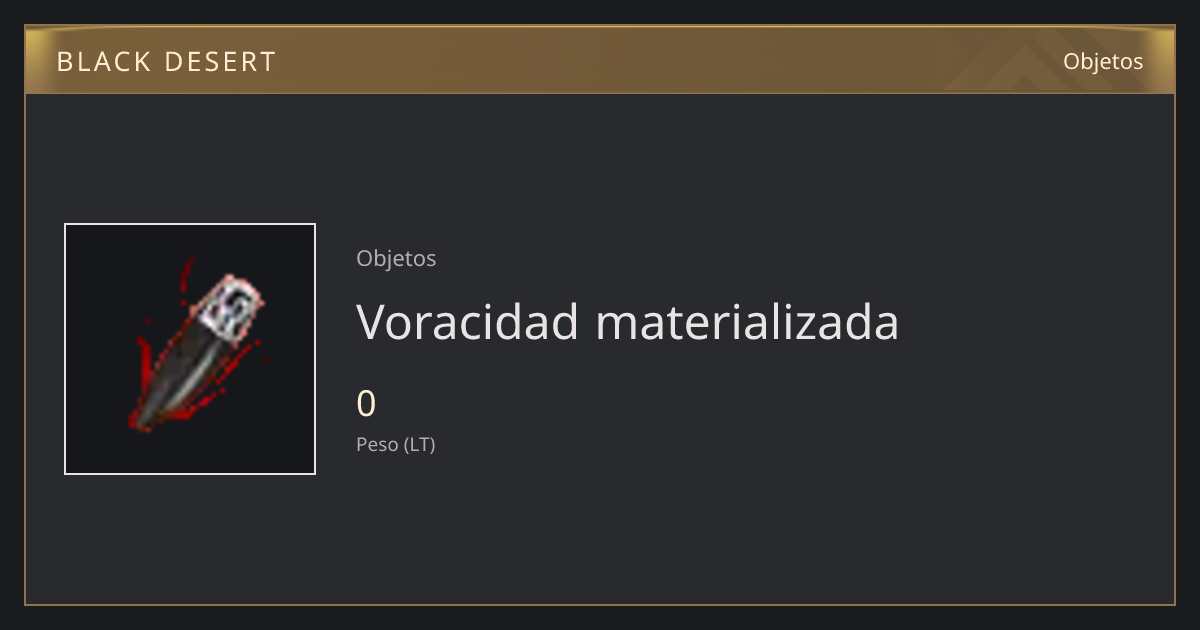Select the Voracidad materializada item icon
1200x630 pixels.
tap(190, 349)
